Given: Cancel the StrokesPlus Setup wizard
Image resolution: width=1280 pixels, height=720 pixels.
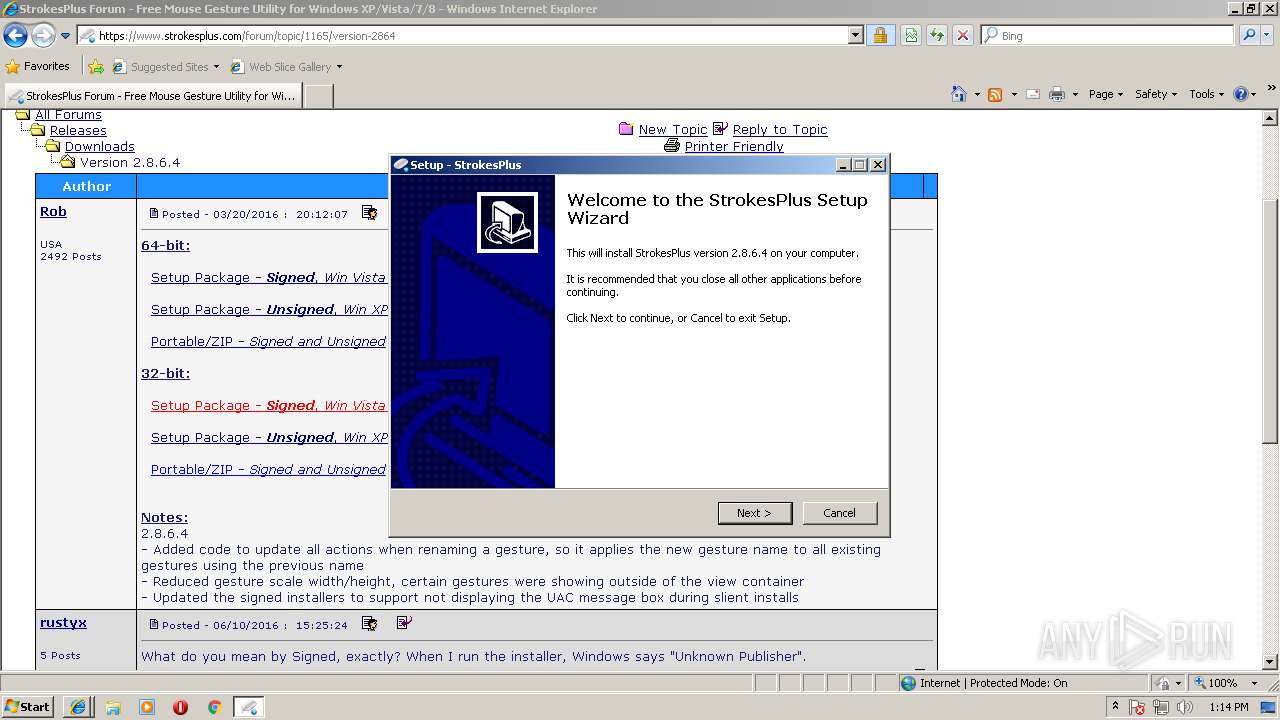Looking at the screenshot, I should tap(840, 513).
